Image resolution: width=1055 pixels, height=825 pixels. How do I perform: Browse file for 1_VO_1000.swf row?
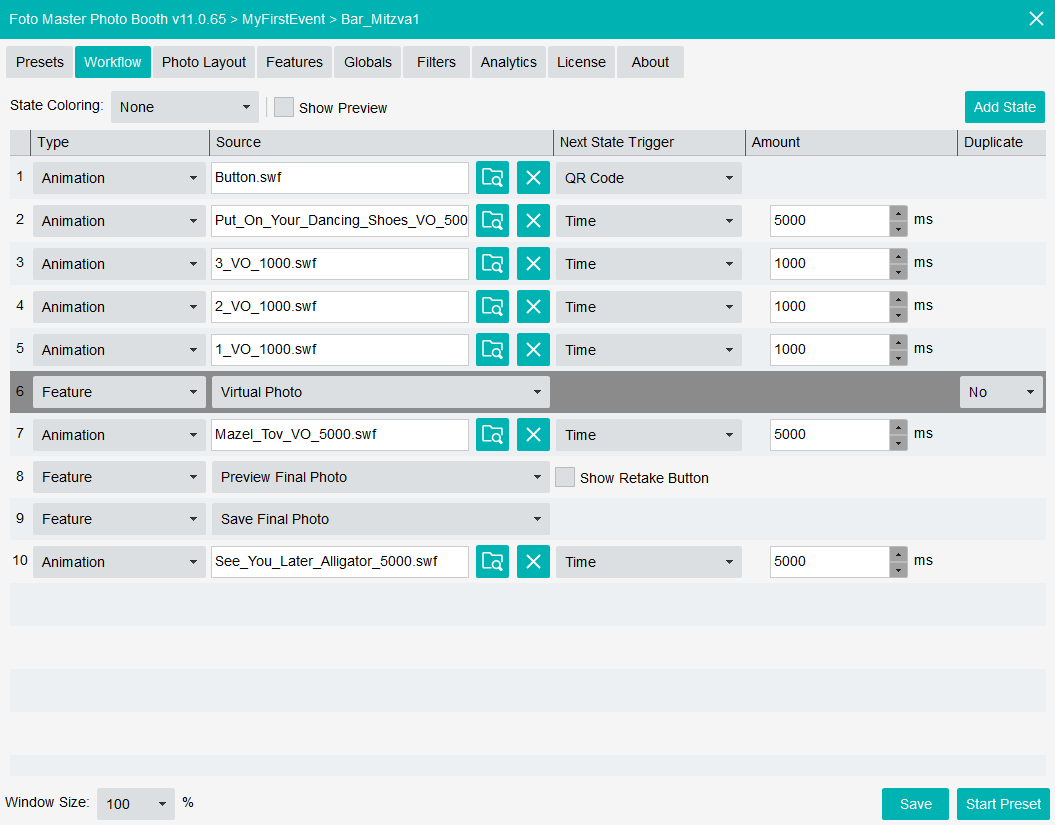[x=492, y=350]
